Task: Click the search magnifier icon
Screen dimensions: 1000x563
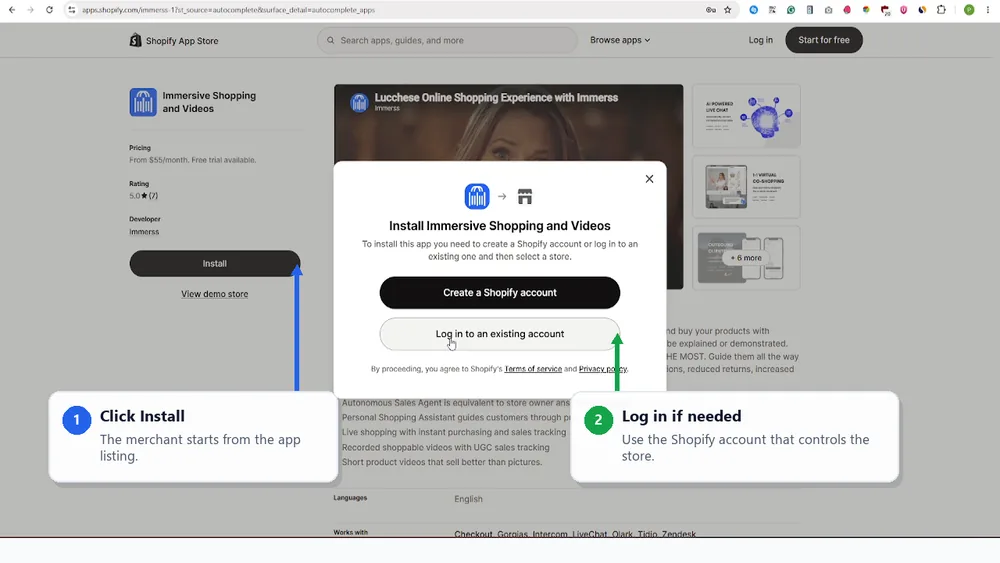Action: (x=330, y=40)
